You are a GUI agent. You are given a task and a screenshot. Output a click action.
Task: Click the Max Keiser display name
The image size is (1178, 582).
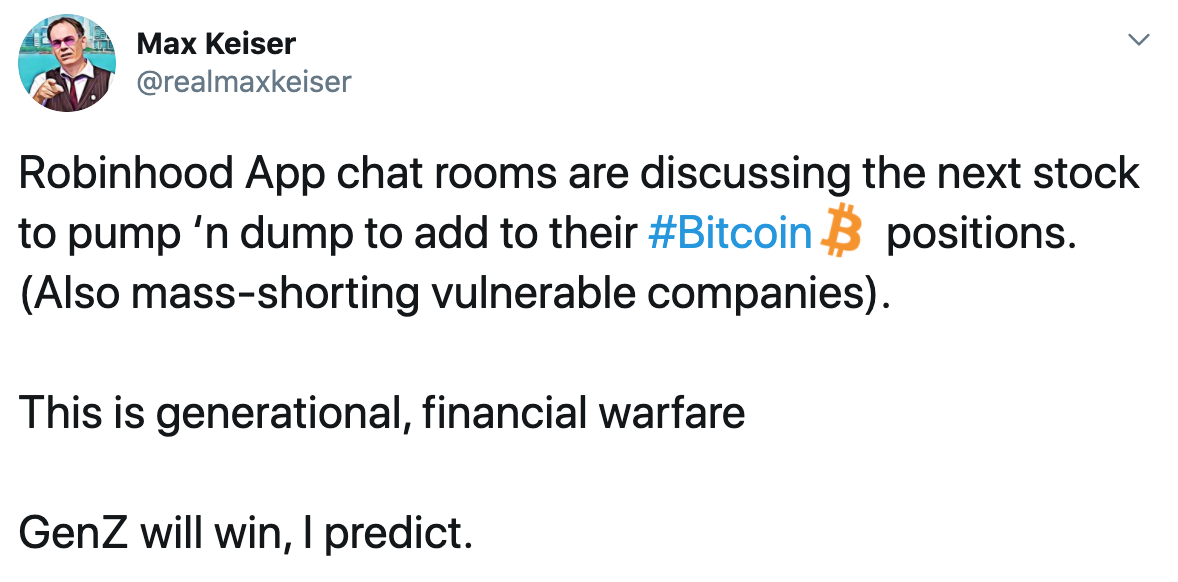tap(216, 44)
